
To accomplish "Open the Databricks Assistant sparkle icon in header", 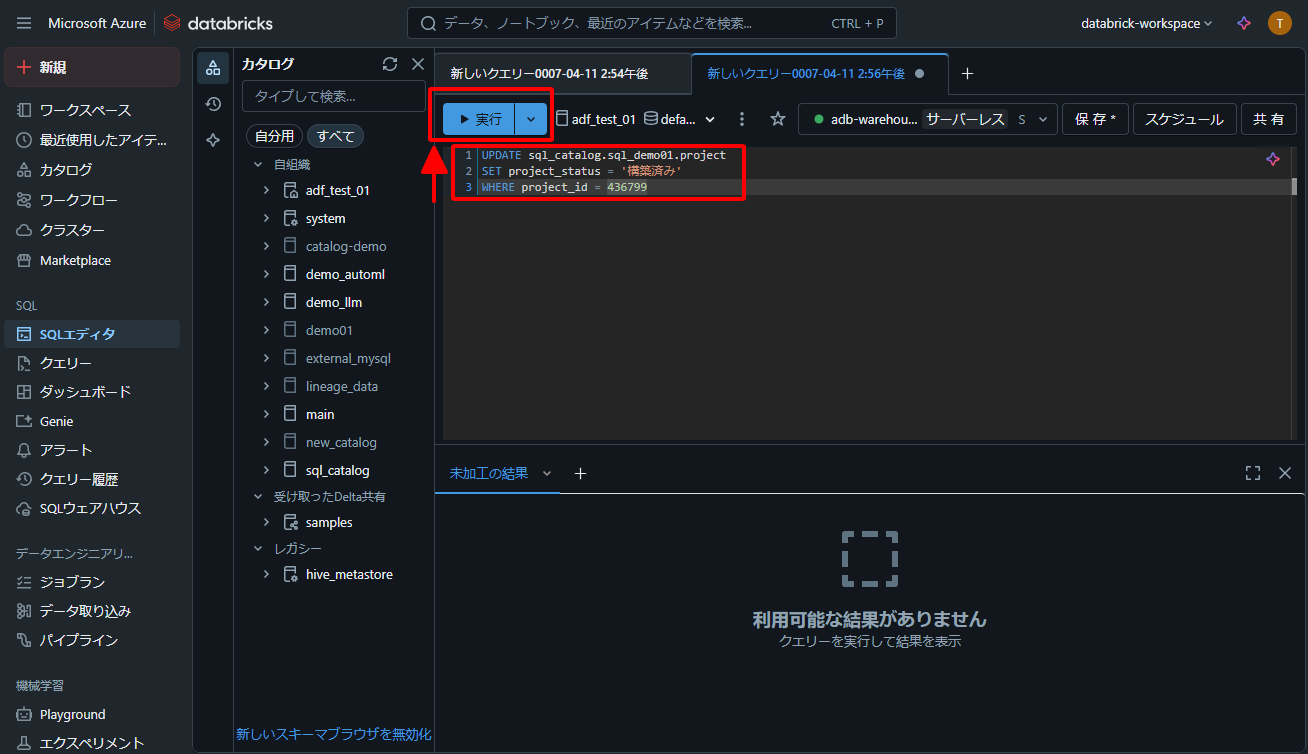I will point(1244,23).
